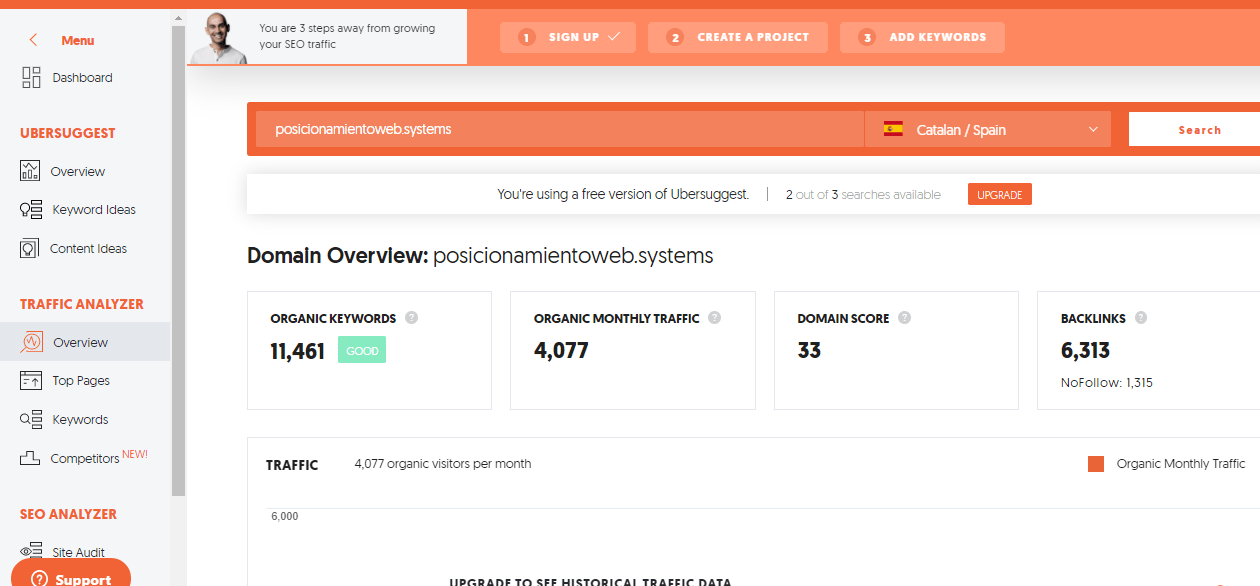1260x586 pixels.
Task: Click the TRAFFIC ANALYZER section header
Action: 82,304
